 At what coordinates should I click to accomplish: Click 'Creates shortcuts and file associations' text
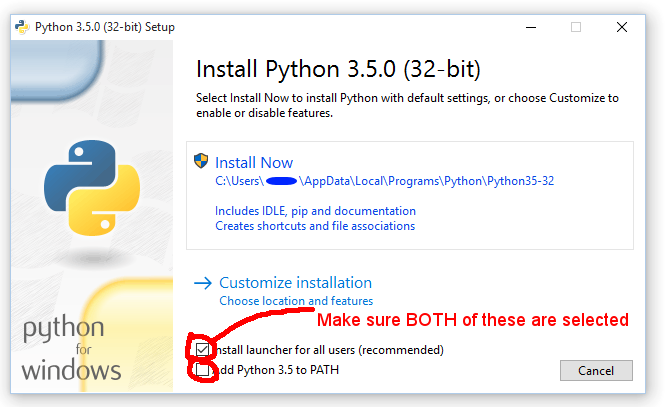pos(315,226)
